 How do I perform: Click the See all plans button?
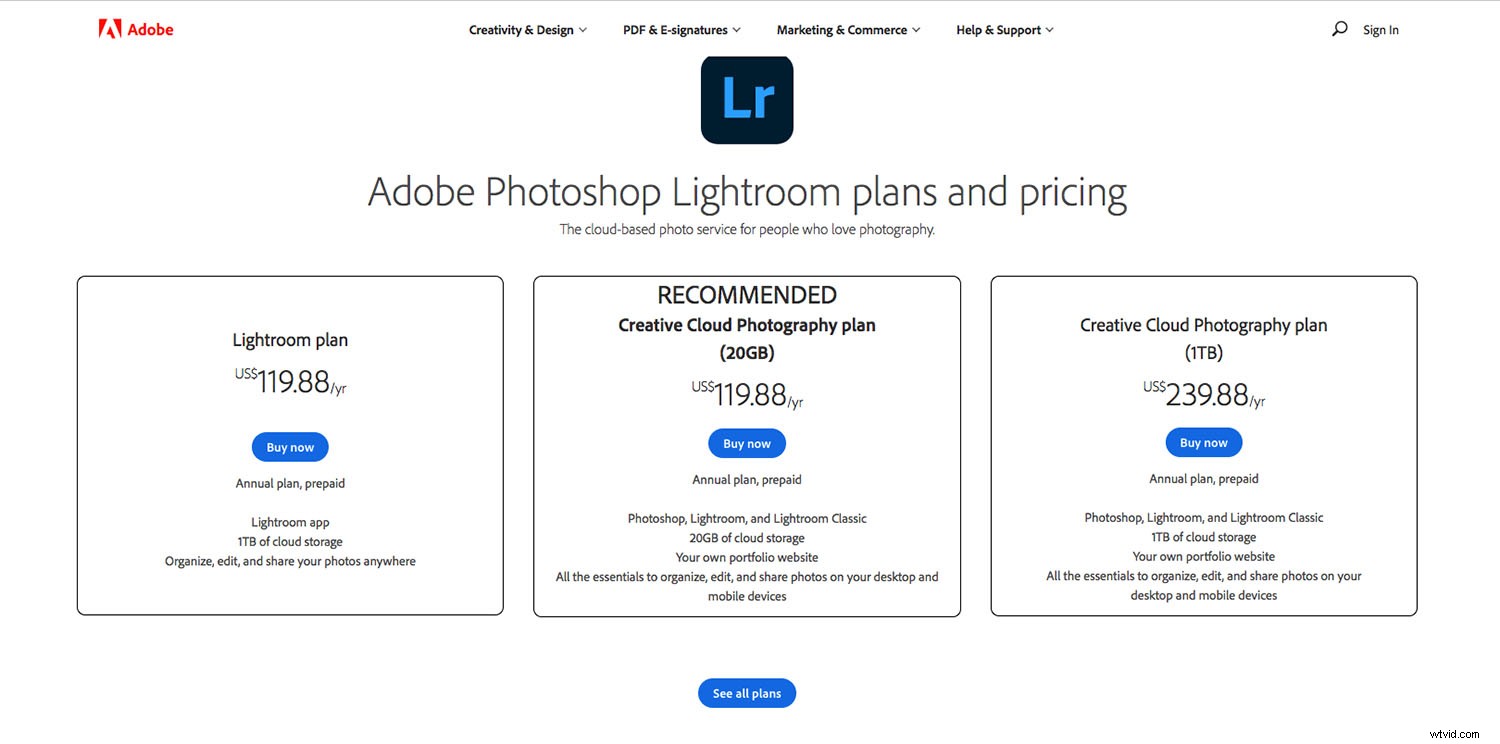coord(747,692)
